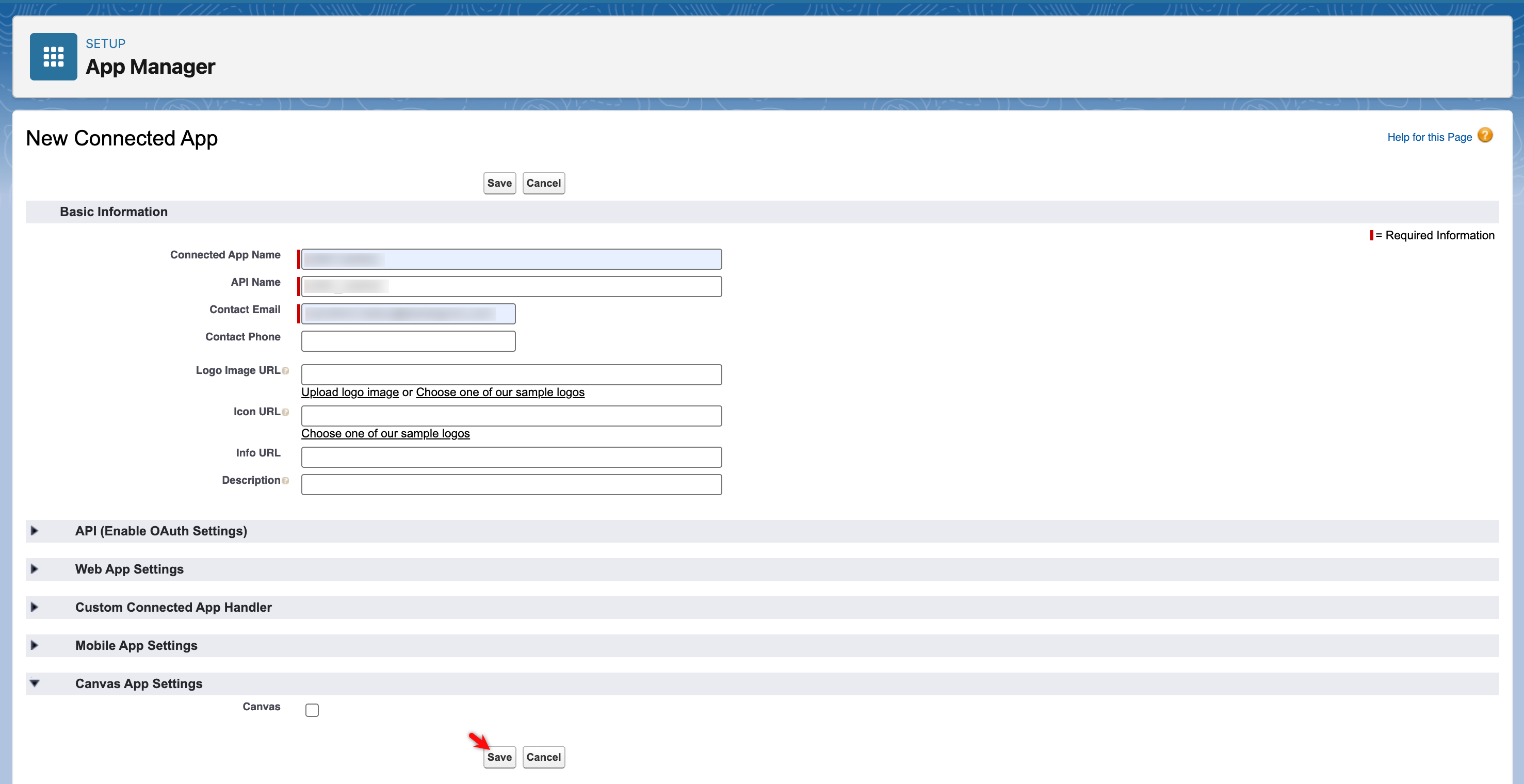The image size is (1524, 784).
Task: Click the orange help question mark icon
Action: [x=1484, y=136]
